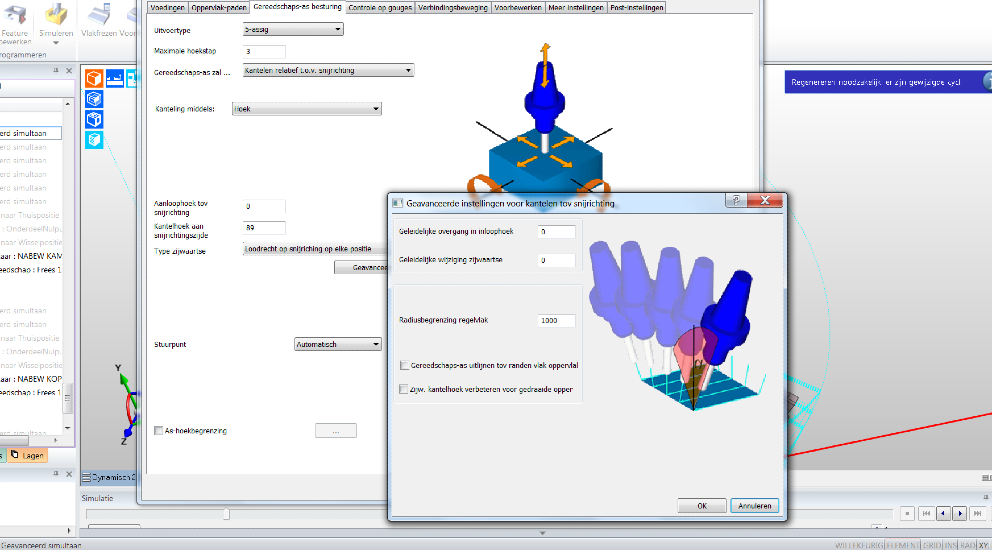Image resolution: width=992 pixels, height=550 pixels.
Task: Click the Maximale hoekstap field
Action: click(264, 51)
